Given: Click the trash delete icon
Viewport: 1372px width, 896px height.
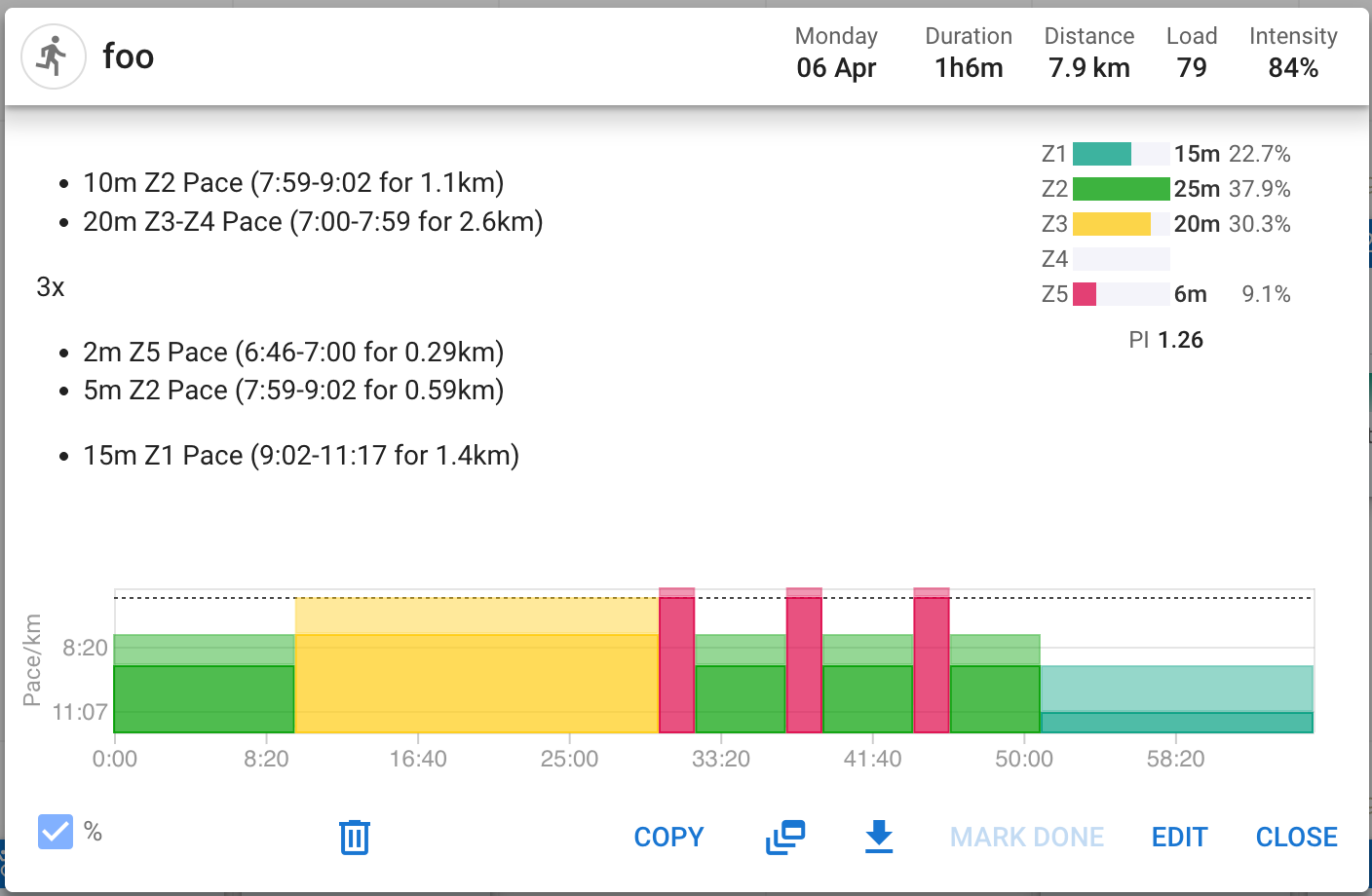Looking at the screenshot, I should [355, 837].
